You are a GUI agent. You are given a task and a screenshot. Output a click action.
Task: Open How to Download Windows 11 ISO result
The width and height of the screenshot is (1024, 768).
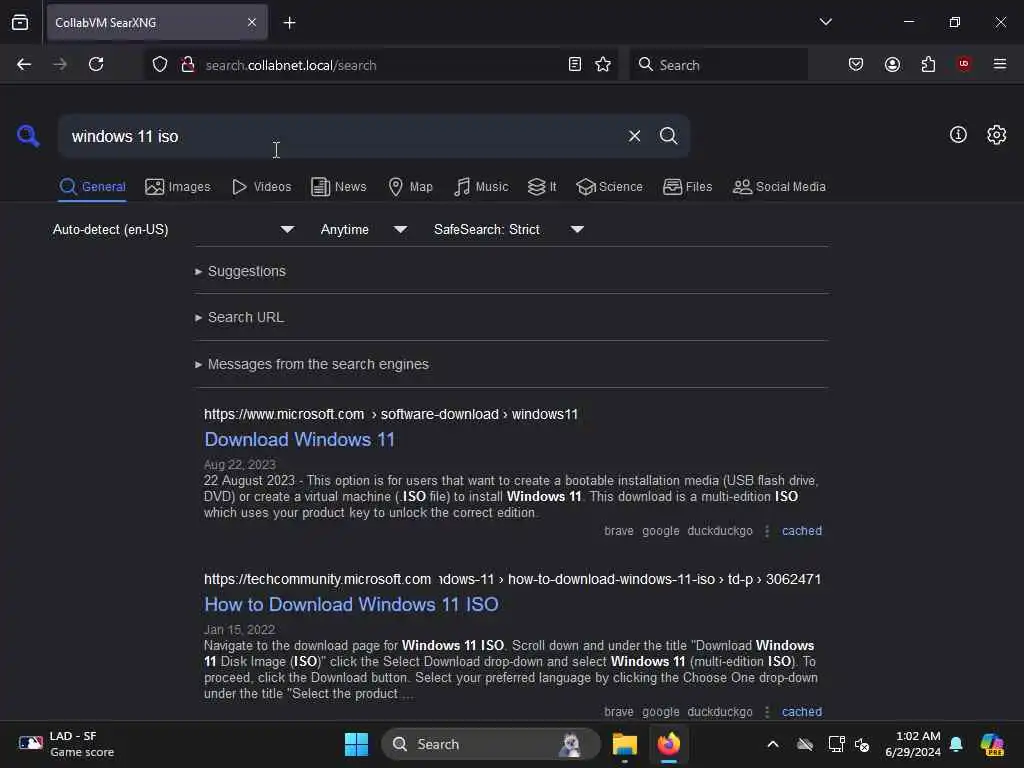[x=351, y=604]
